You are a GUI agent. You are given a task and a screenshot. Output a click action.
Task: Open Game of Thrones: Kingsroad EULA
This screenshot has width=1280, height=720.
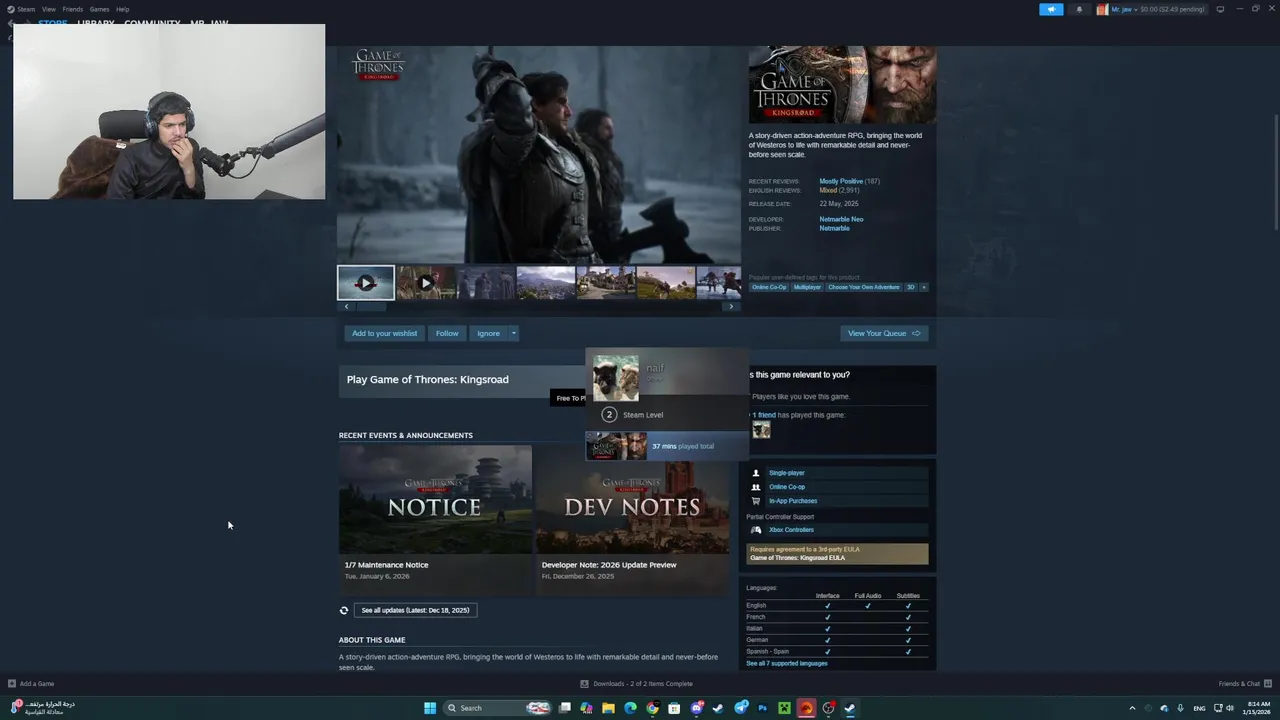click(x=797, y=558)
